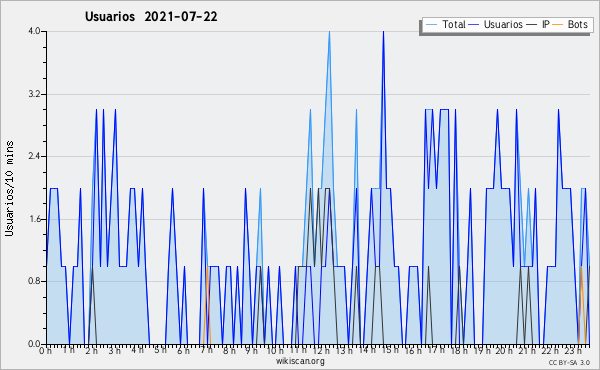Image resolution: width=600 pixels, height=370 pixels.
Task: Click the '5 h' x-axis label
Action: pos(160,350)
